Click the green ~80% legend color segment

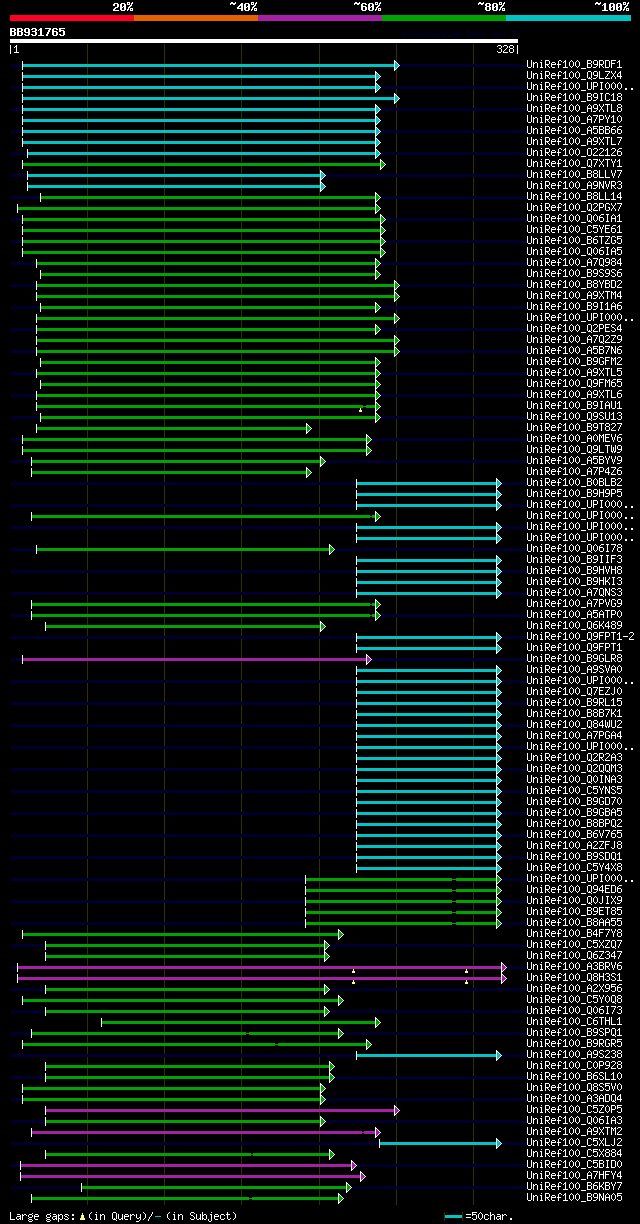point(443,18)
